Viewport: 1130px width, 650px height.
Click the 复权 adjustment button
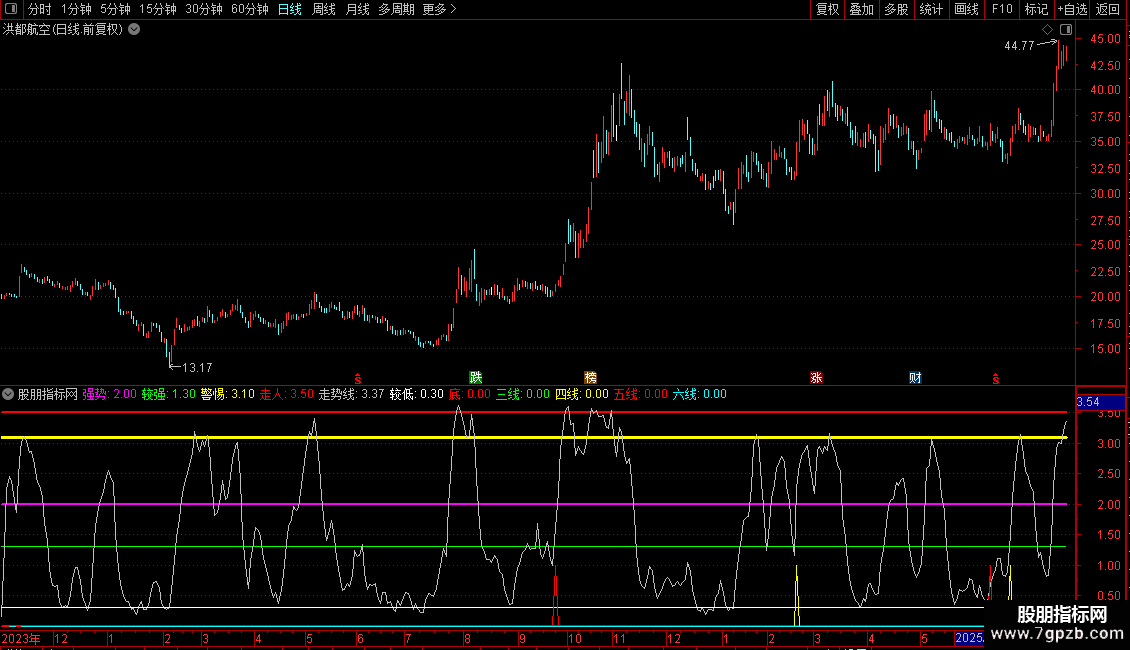click(x=827, y=9)
